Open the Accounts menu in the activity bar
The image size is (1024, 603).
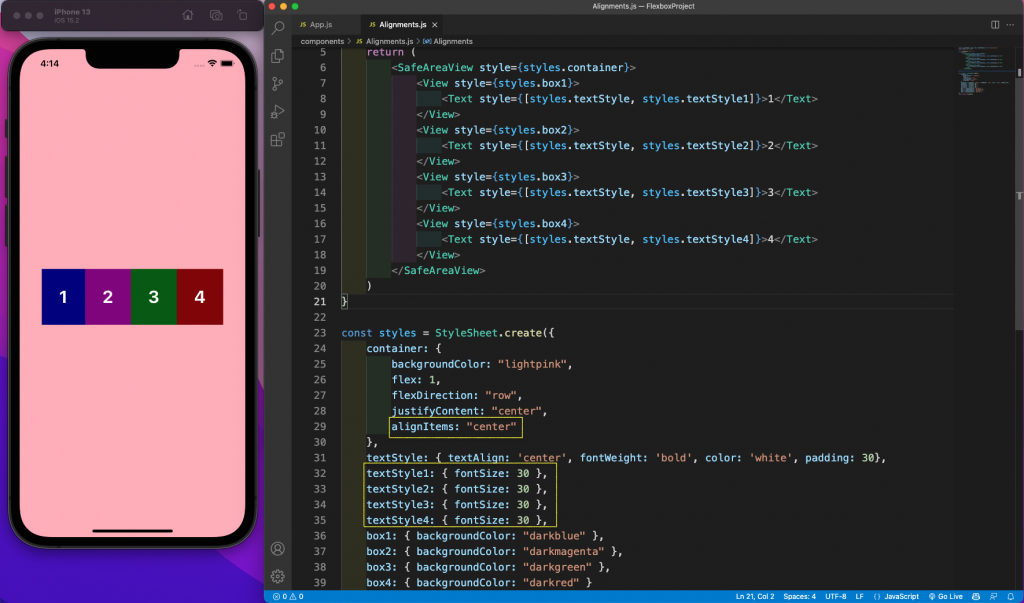point(278,549)
